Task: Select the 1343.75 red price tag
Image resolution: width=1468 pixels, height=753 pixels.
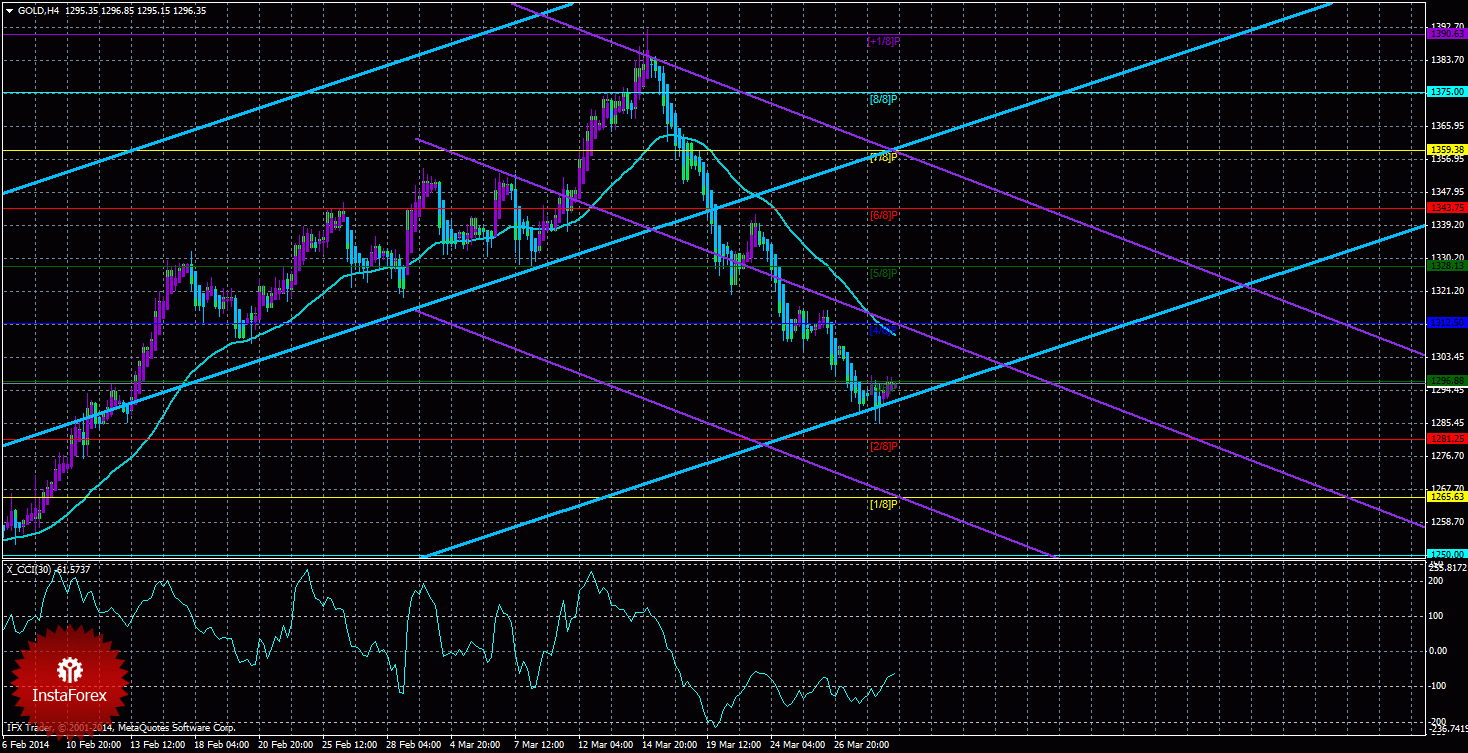Action: [x=1447, y=208]
